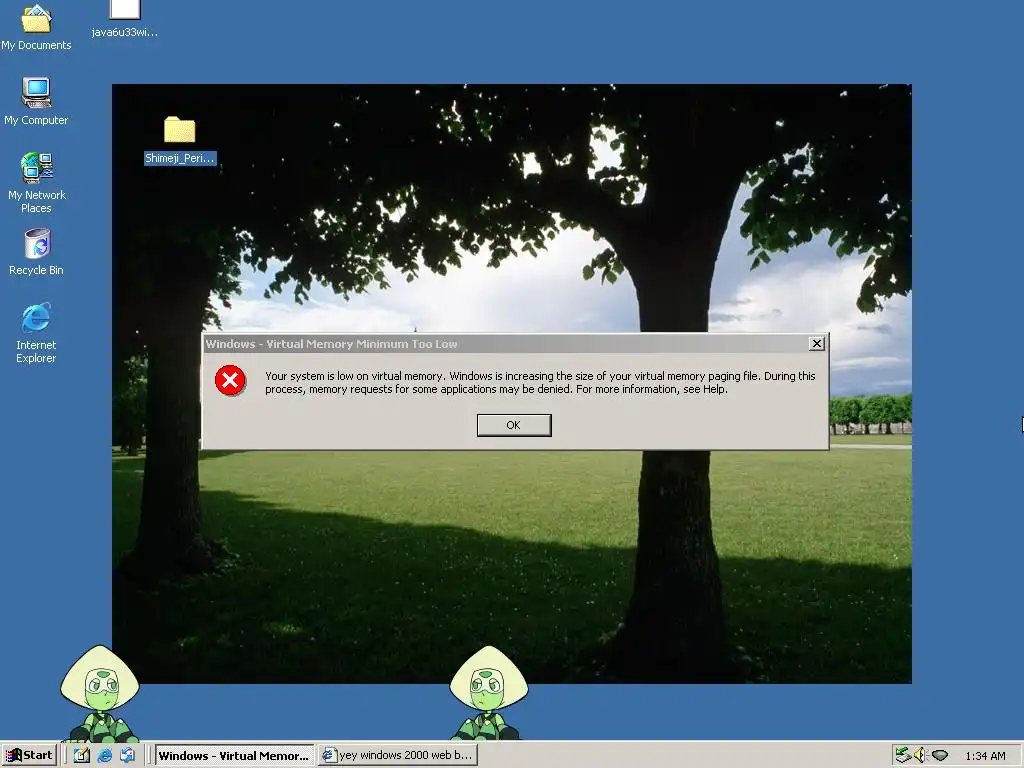
Task: Click the dialog title bar text
Action: click(x=331, y=344)
